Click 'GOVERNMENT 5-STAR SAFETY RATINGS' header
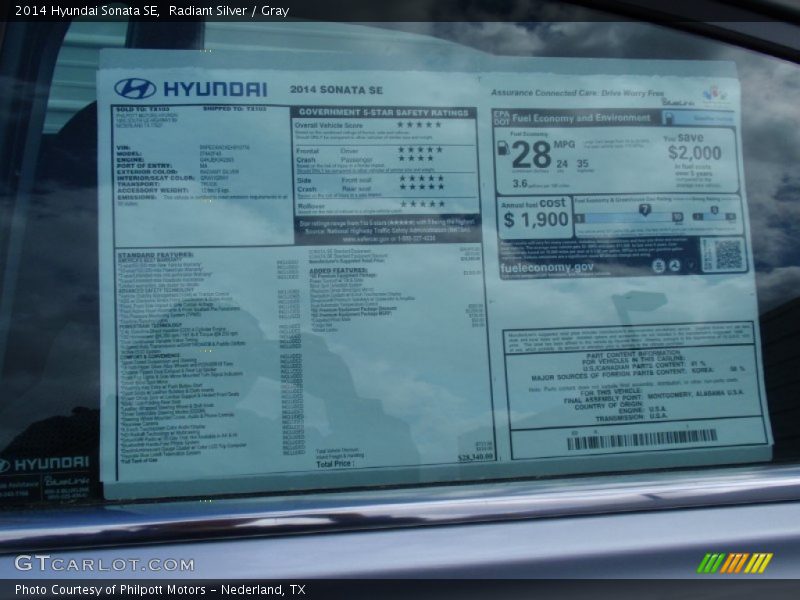This screenshot has width=800, height=600. tap(384, 112)
